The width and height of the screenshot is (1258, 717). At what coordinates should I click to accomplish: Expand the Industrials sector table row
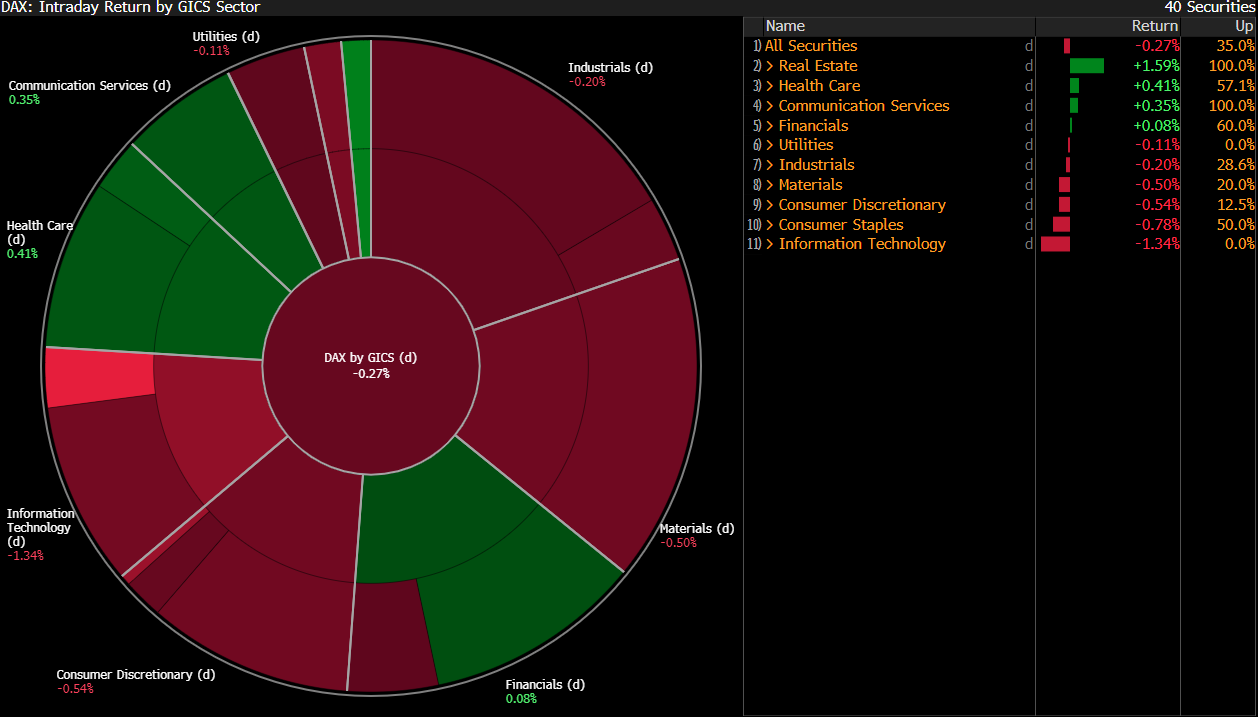point(770,165)
